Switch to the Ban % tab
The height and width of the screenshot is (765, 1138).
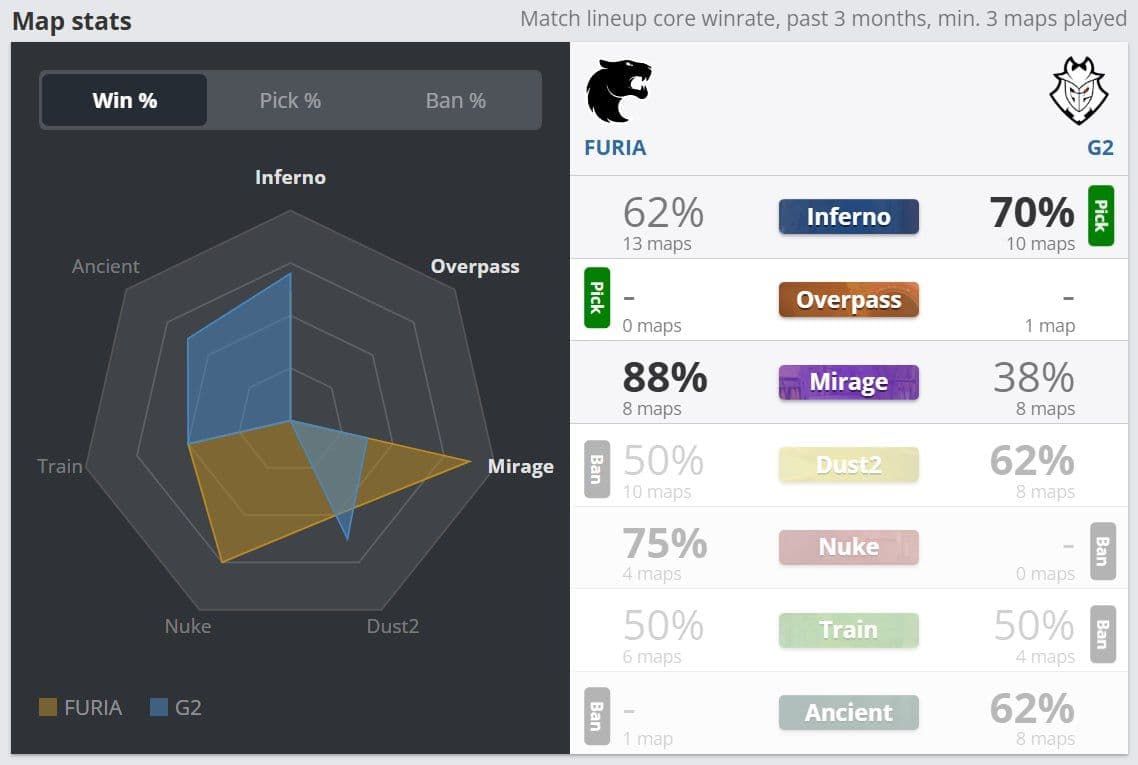point(456,100)
